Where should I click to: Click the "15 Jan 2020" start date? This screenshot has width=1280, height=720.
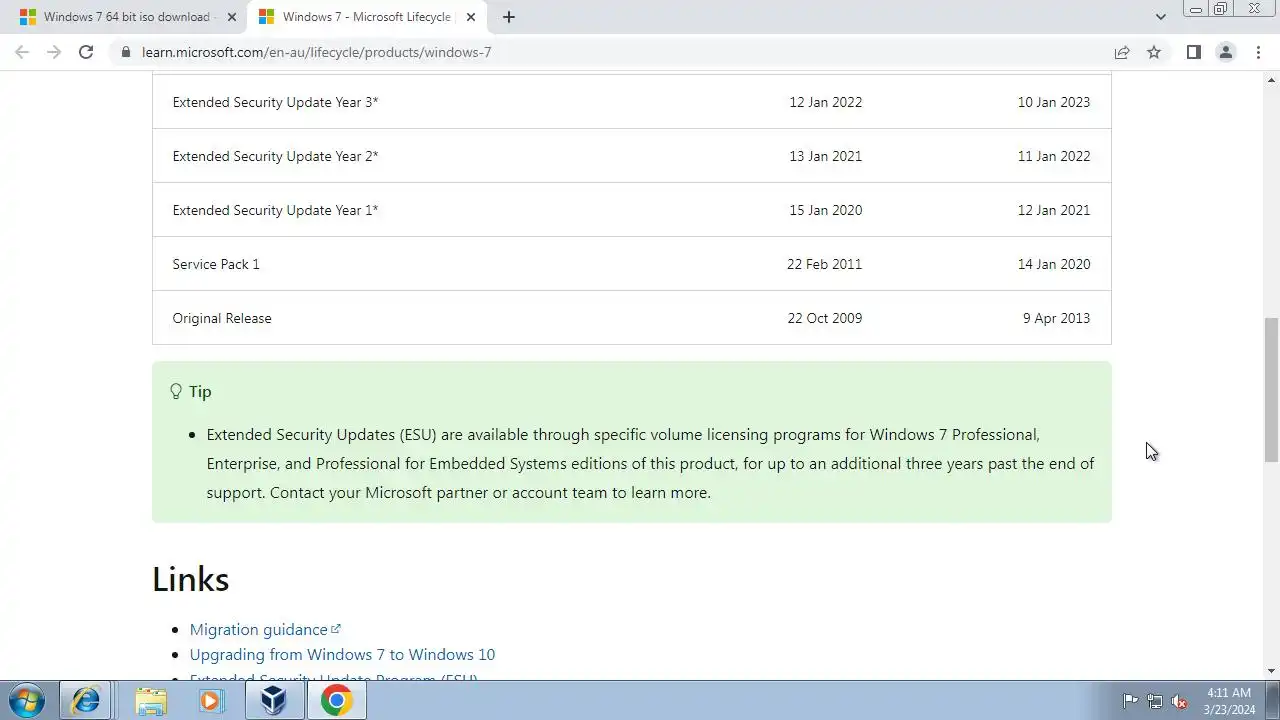coord(825,210)
